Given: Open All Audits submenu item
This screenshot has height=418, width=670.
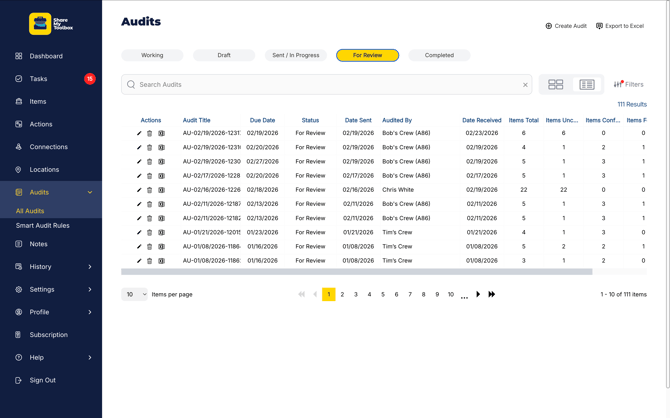Looking at the screenshot, I should click(x=30, y=211).
